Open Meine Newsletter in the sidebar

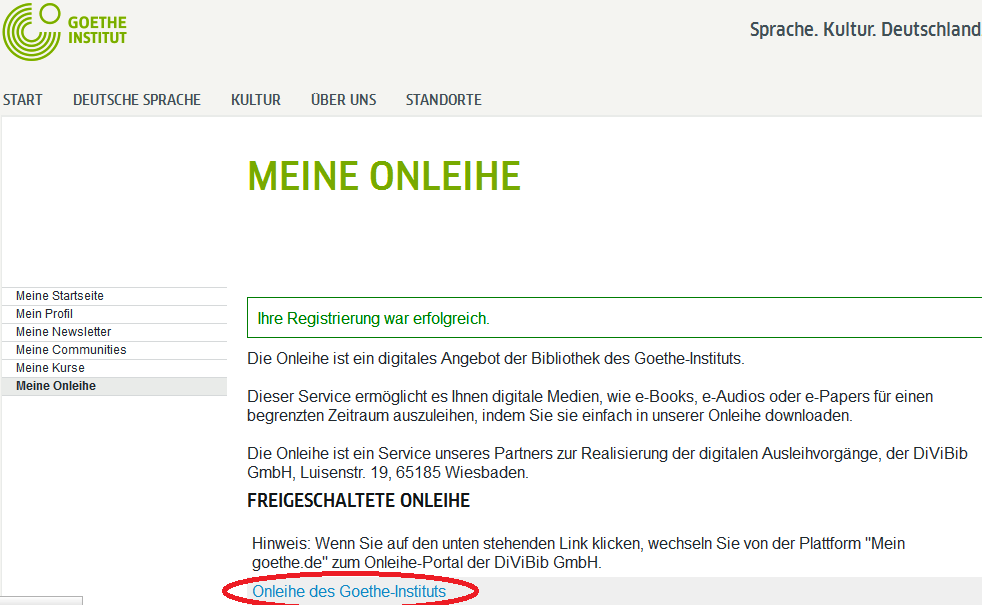coord(115,332)
